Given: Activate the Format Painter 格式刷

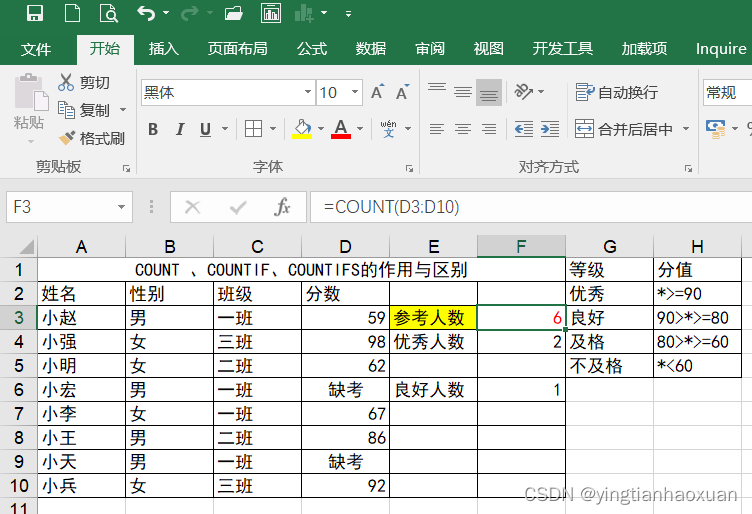Looking at the screenshot, I should (92, 138).
